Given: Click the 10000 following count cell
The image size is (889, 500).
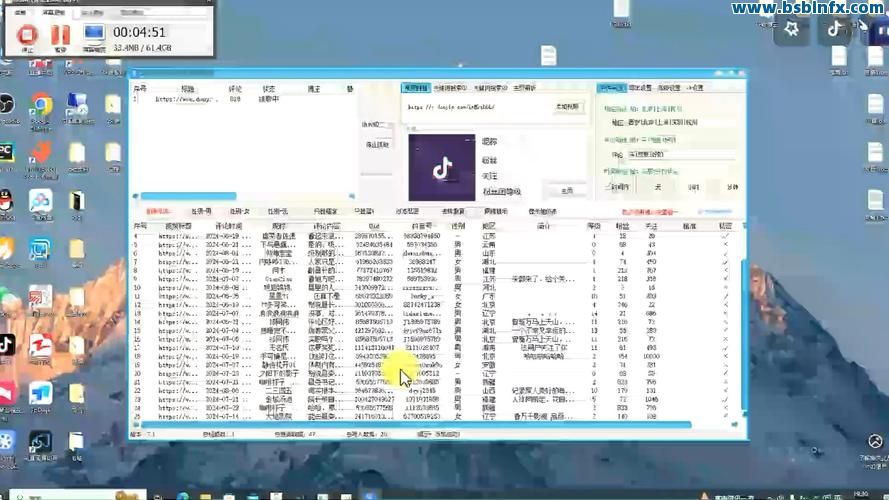Looking at the screenshot, I should 651,357.
